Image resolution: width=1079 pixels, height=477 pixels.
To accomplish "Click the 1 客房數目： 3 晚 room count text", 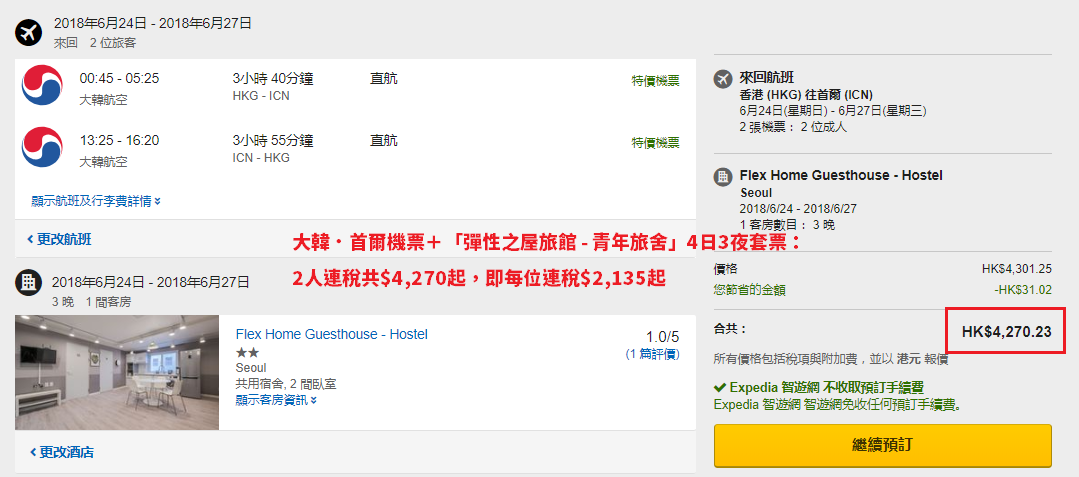I will pos(787,225).
